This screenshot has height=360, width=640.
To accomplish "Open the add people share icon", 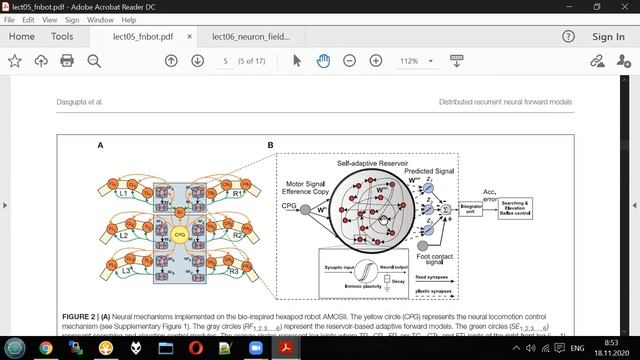I will point(624,61).
